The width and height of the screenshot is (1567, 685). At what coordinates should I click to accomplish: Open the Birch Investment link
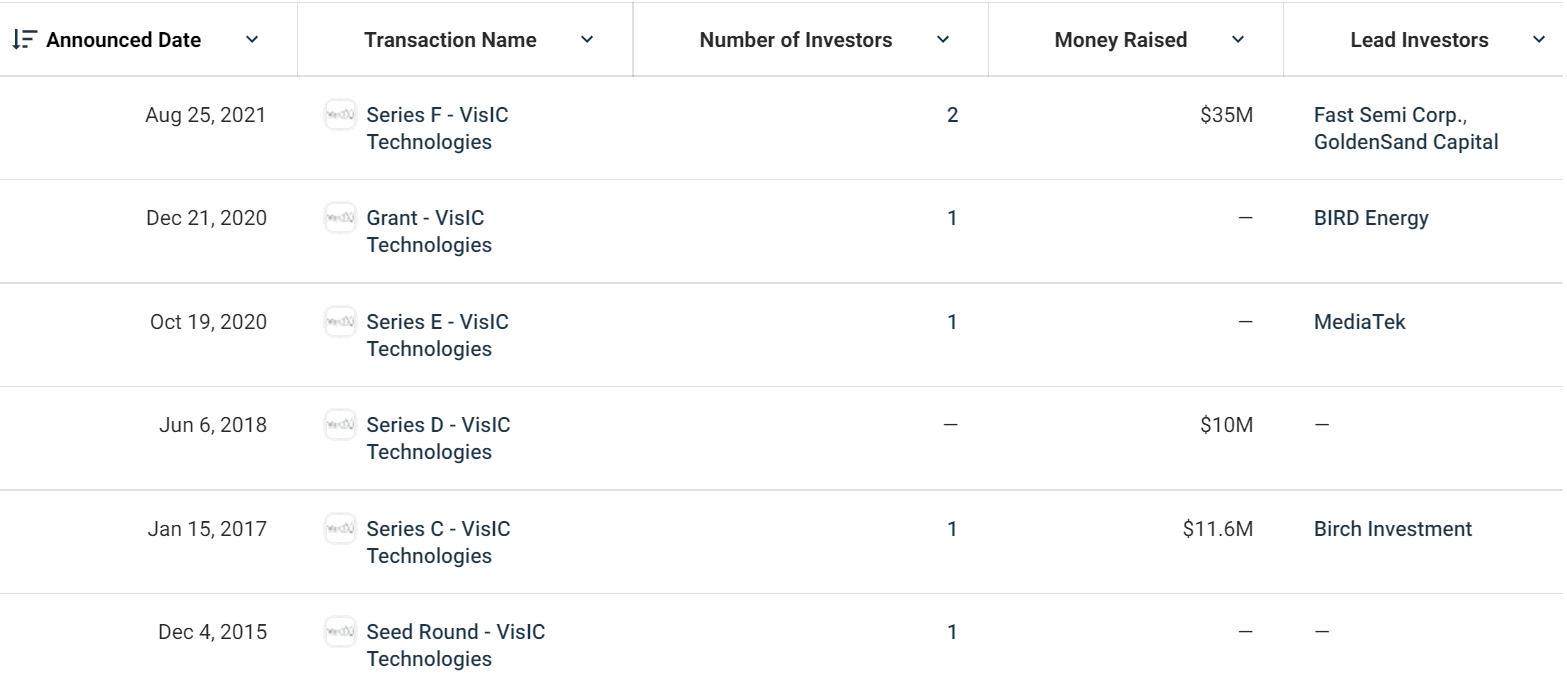point(1393,528)
